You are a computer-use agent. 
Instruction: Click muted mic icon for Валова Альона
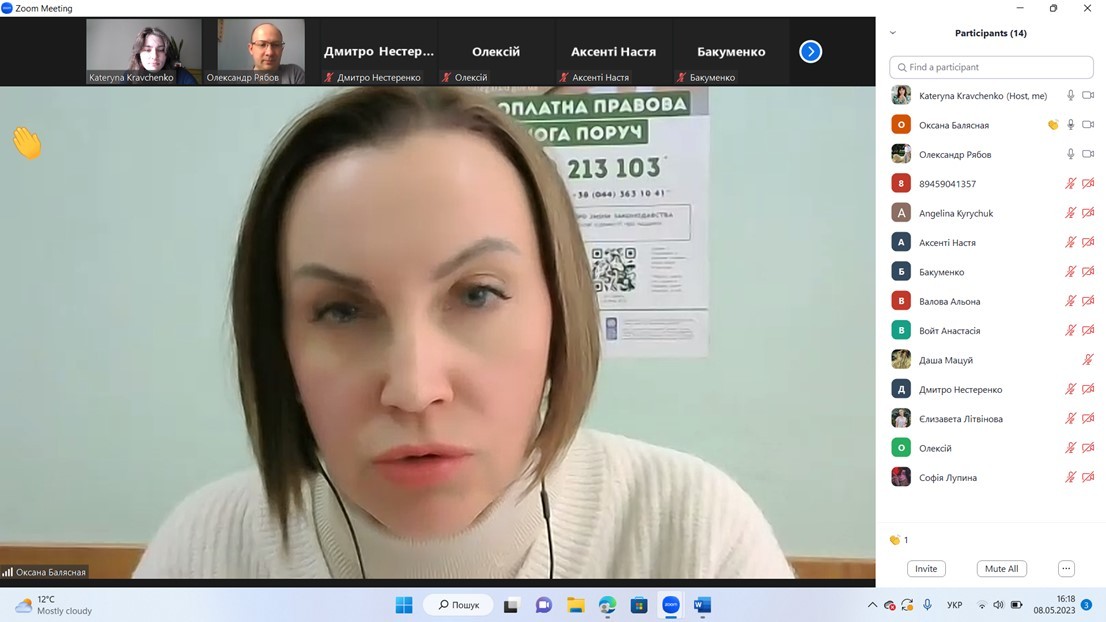pos(1070,301)
